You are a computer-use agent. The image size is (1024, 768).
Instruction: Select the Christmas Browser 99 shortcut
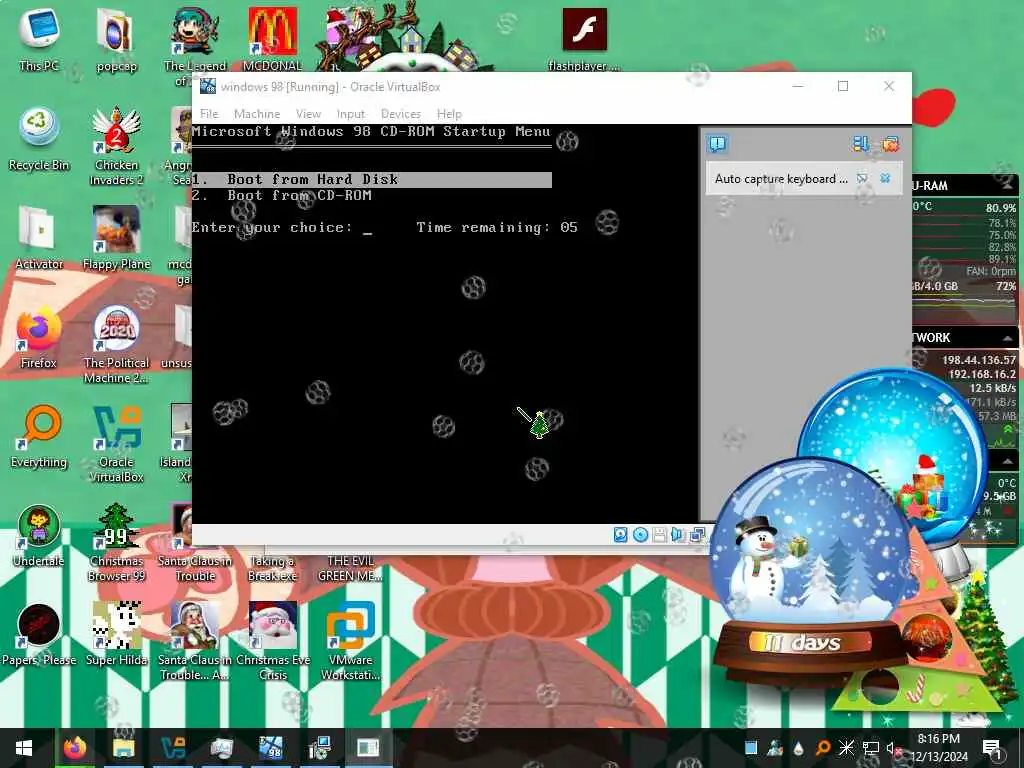coord(116,543)
